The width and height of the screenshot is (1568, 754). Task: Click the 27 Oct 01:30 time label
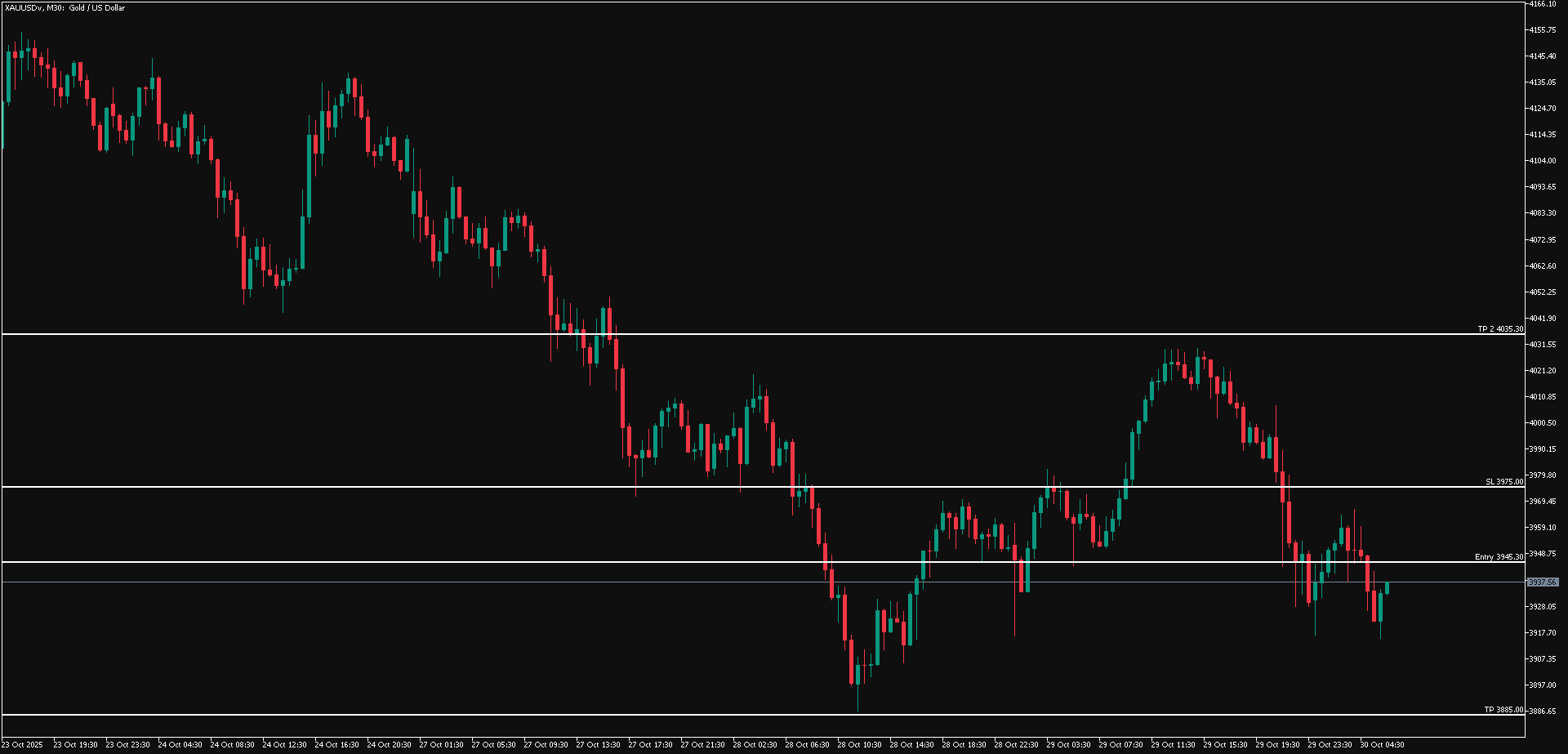pyautogui.click(x=441, y=745)
